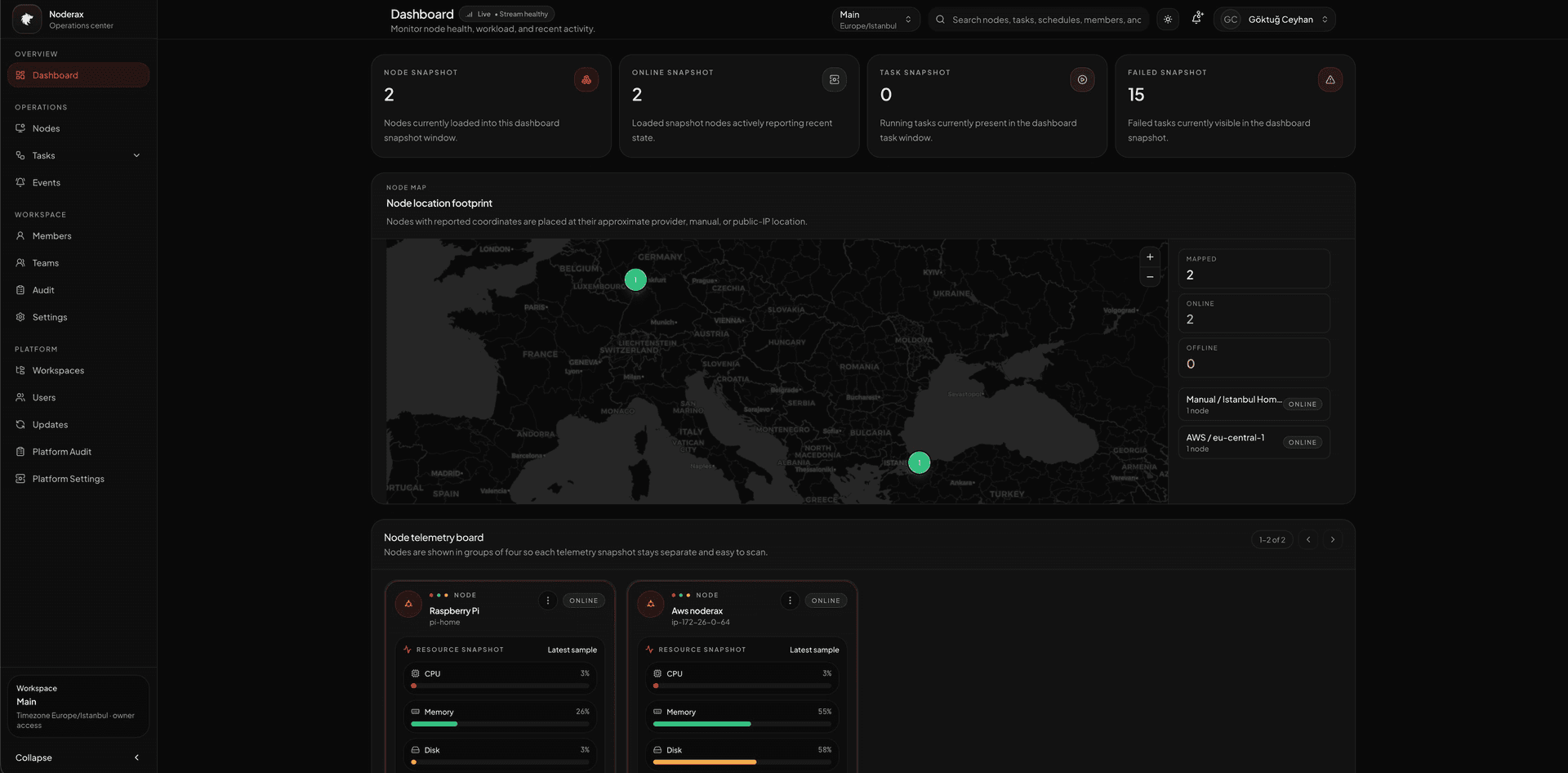Open the Nodes sidebar item
The width and height of the screenshot is (1568, 773).
(78, 128)
